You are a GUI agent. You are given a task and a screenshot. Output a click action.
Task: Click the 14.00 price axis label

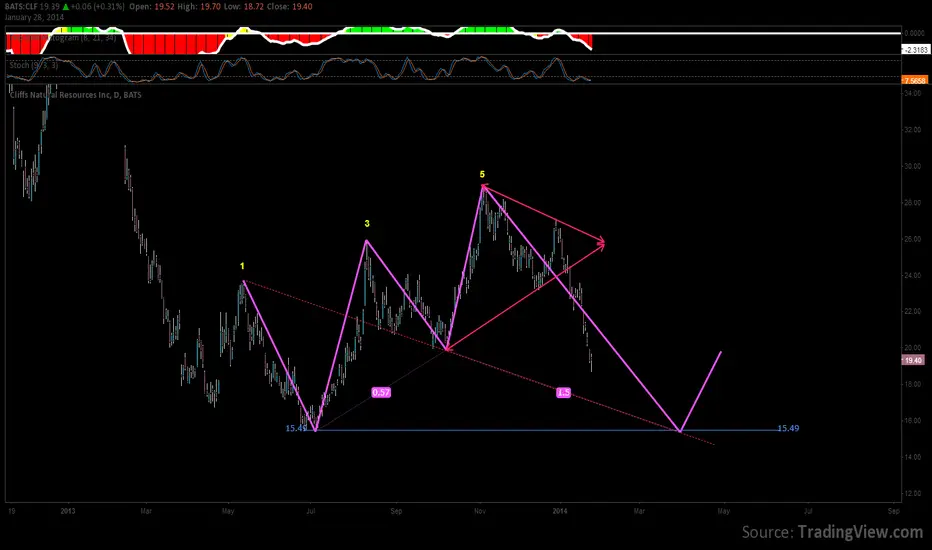[x=912, y=457]
